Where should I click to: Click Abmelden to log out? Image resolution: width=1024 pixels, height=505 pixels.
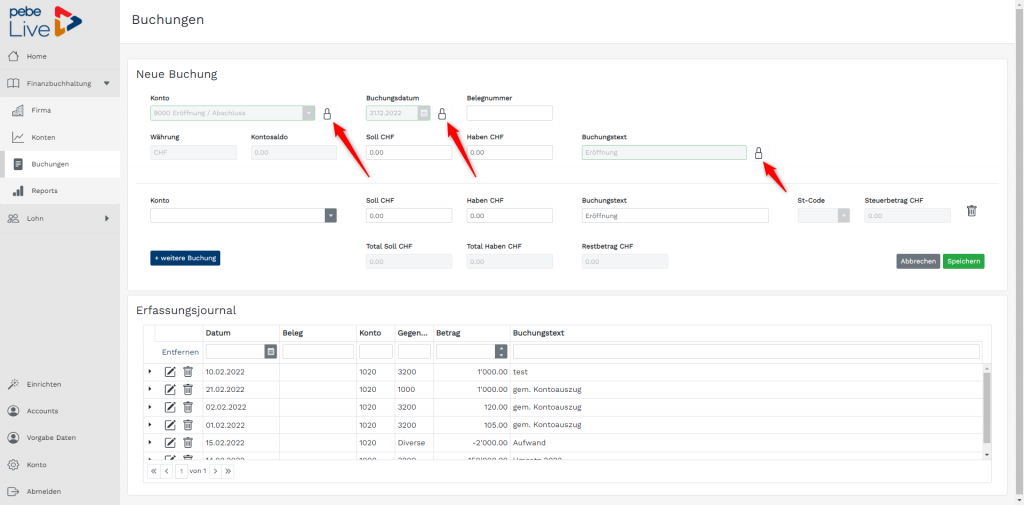[x=44, y=491]
